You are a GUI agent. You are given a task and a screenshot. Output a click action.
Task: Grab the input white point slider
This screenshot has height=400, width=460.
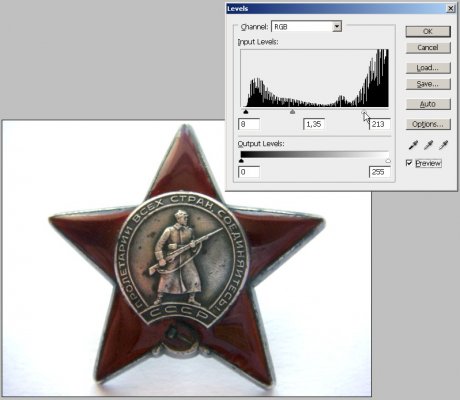tap(364, 112)
